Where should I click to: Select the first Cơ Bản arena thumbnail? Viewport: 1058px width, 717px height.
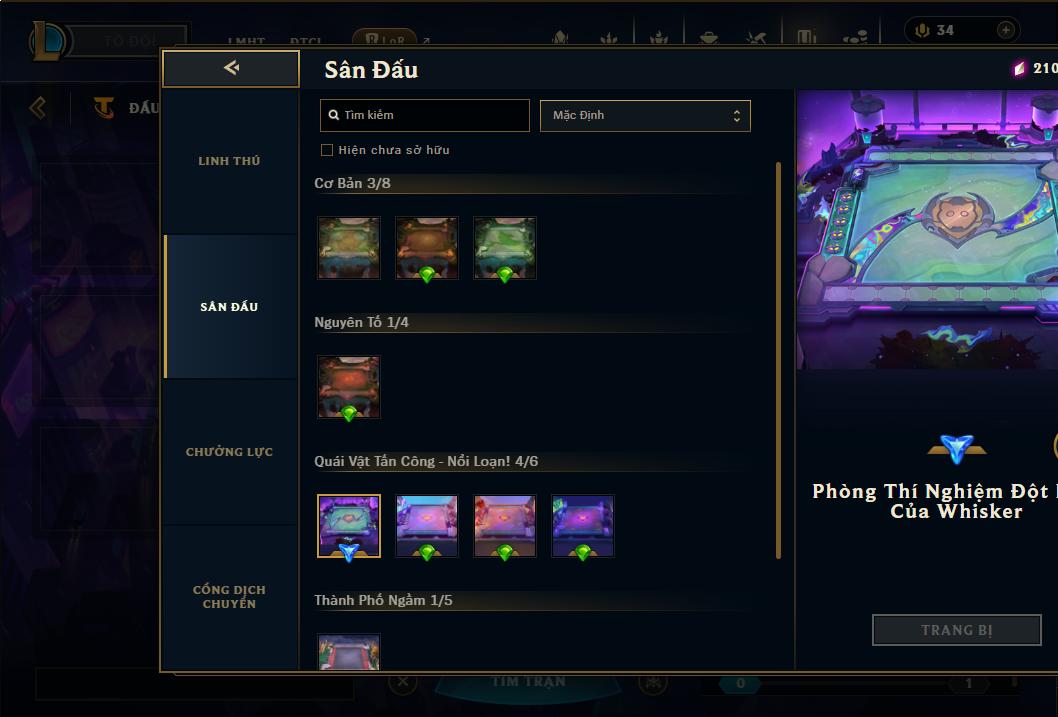[x=349, y=248]
